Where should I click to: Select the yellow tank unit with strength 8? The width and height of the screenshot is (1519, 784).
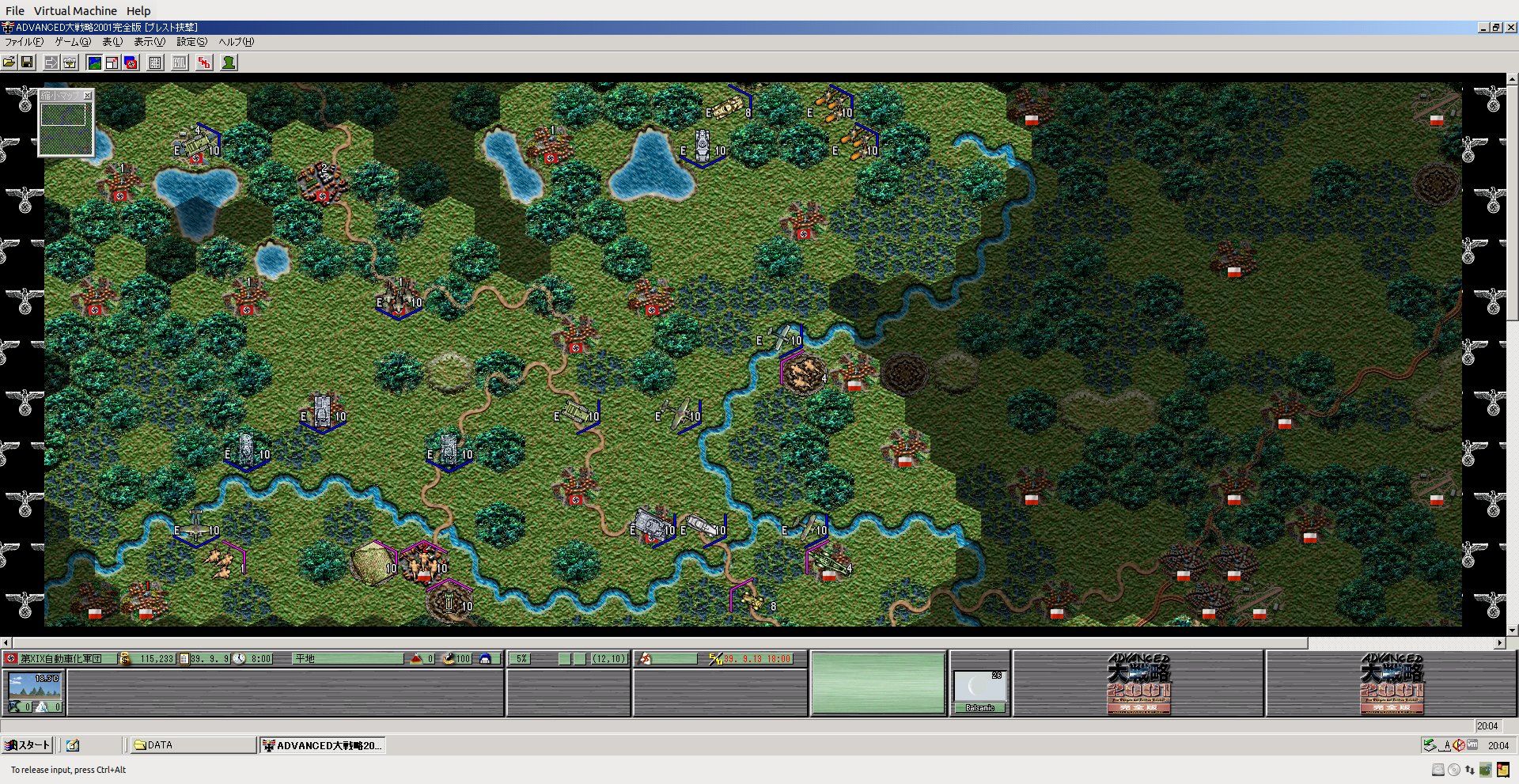[x=728, y=107]
